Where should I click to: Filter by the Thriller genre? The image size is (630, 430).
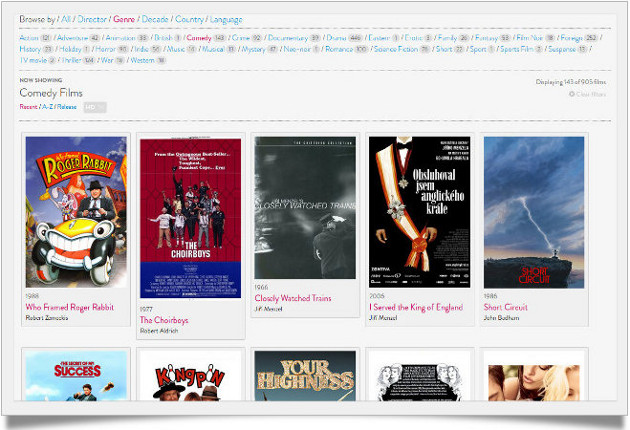pos(72,60)
